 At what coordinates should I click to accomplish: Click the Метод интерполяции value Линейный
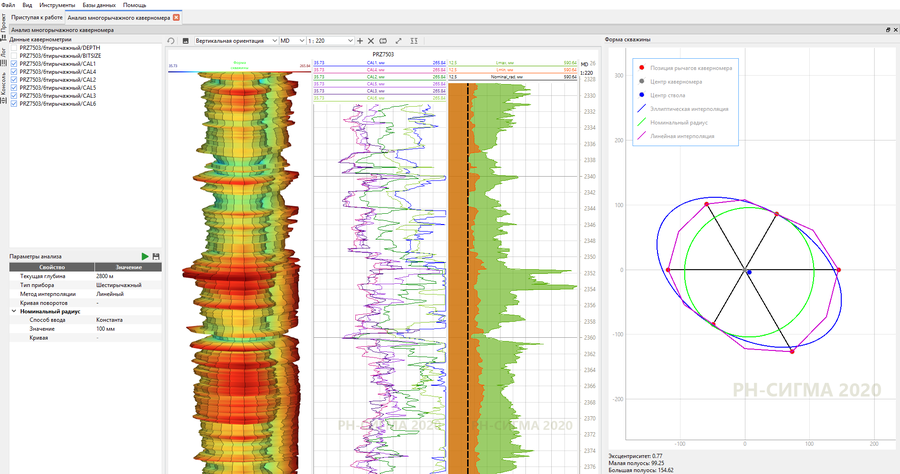click(110, 293)
